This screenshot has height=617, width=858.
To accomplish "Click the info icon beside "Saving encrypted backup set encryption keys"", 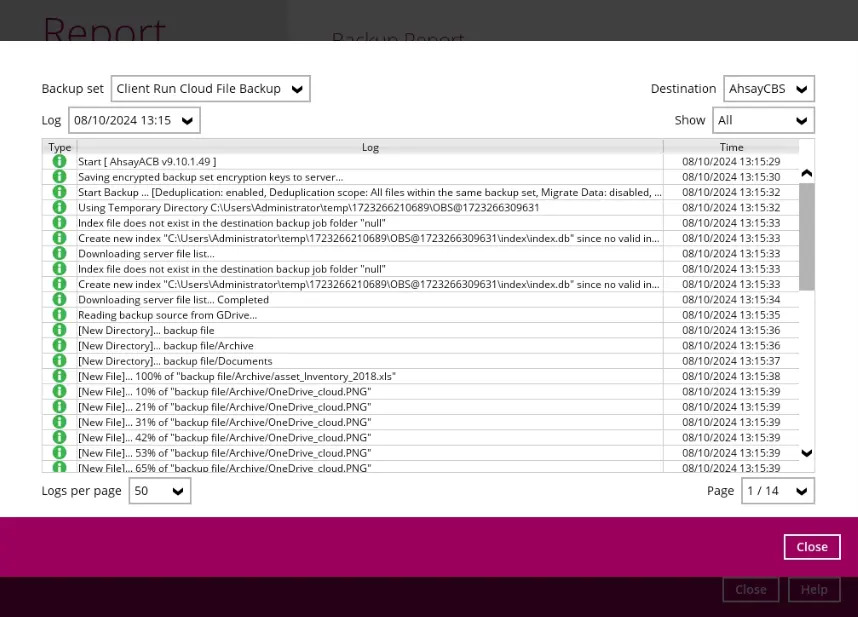I will pos(59,176).
